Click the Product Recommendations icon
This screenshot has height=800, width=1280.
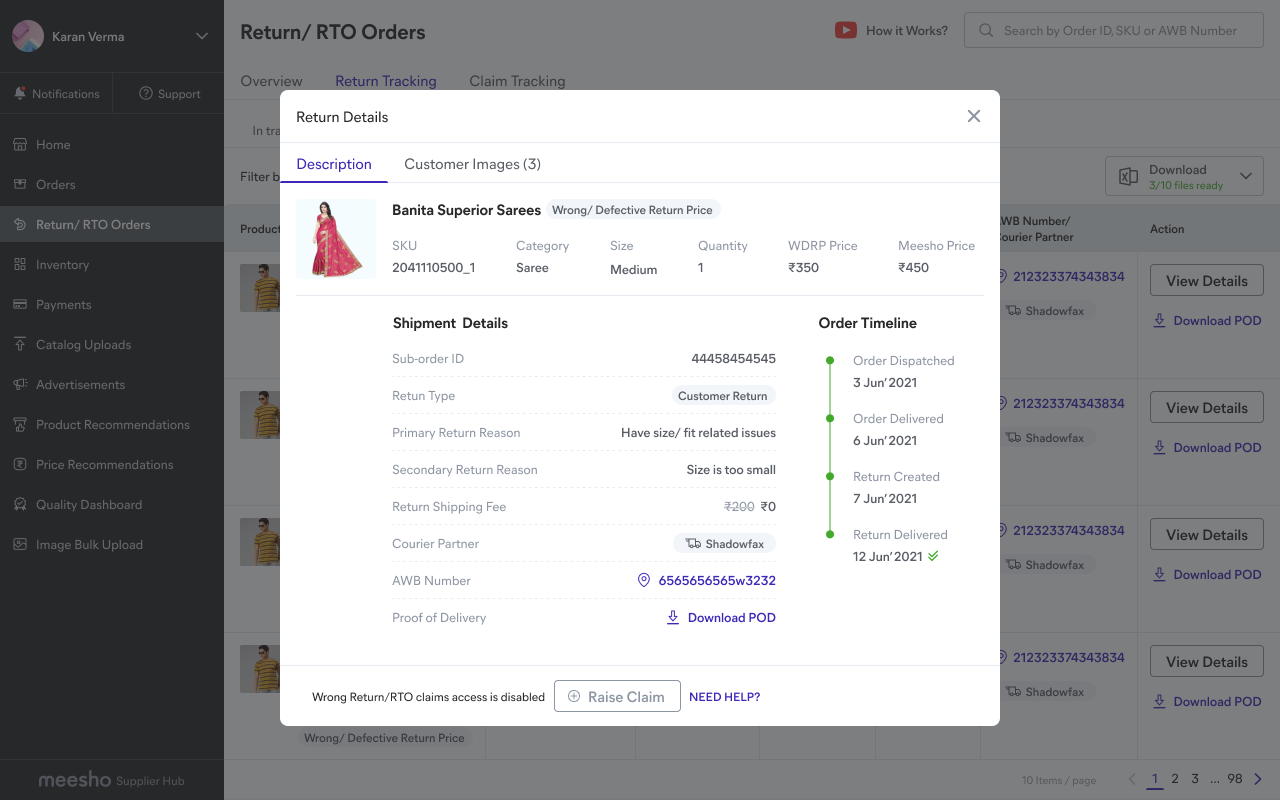(x=20, y=424)
